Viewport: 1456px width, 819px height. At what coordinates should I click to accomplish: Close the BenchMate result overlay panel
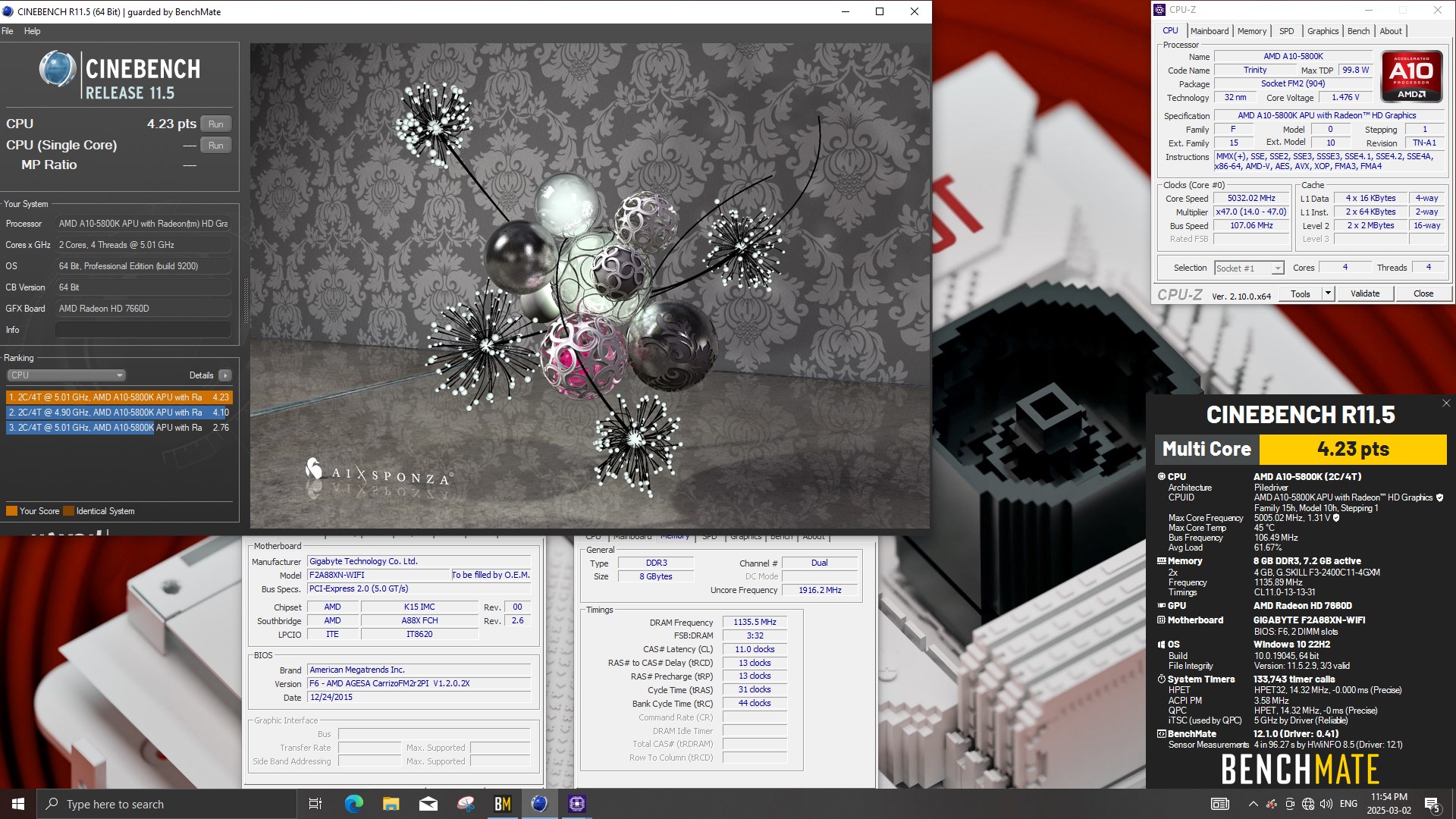click(x=1445, y=403)
